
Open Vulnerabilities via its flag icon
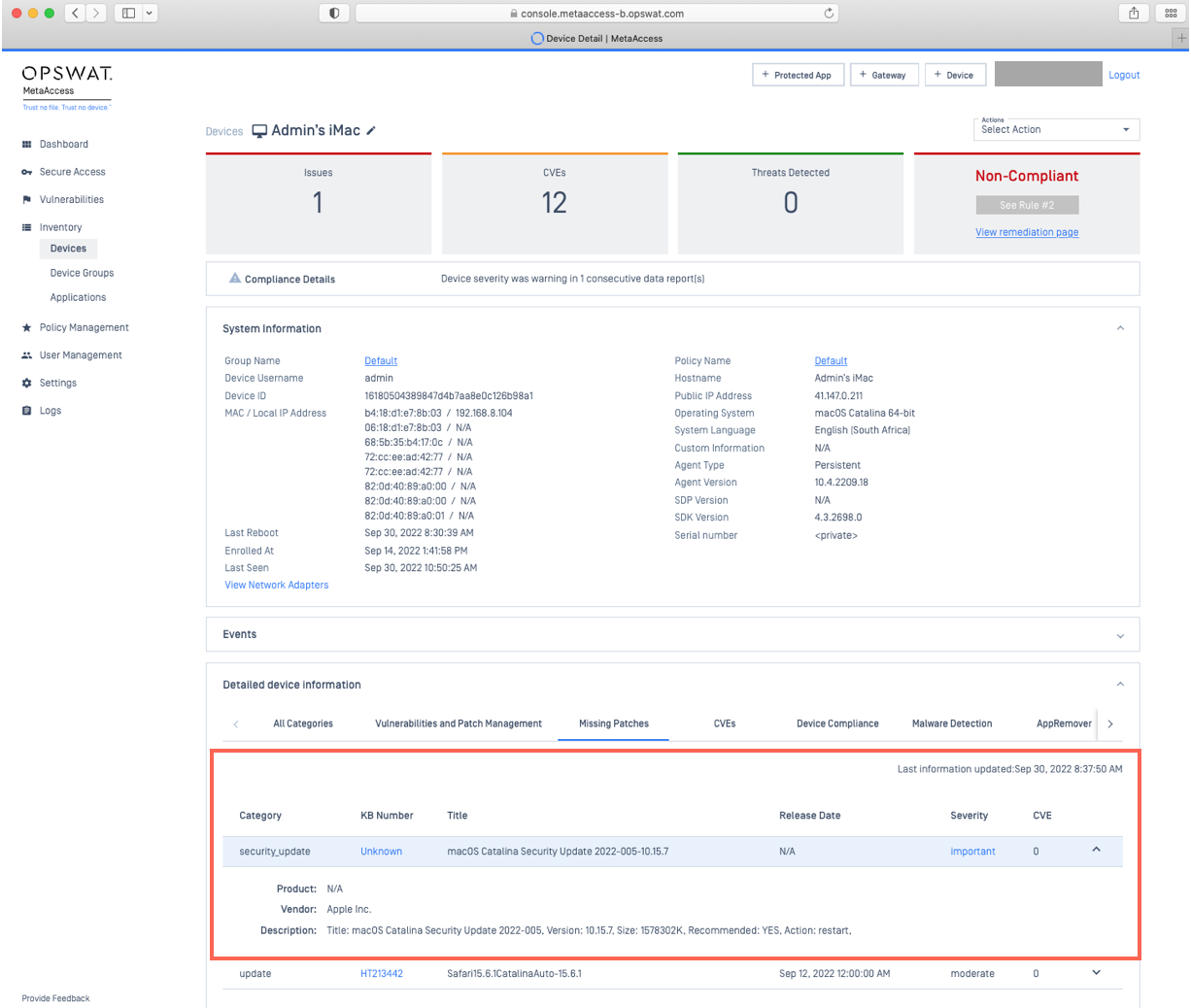(26, 200)
